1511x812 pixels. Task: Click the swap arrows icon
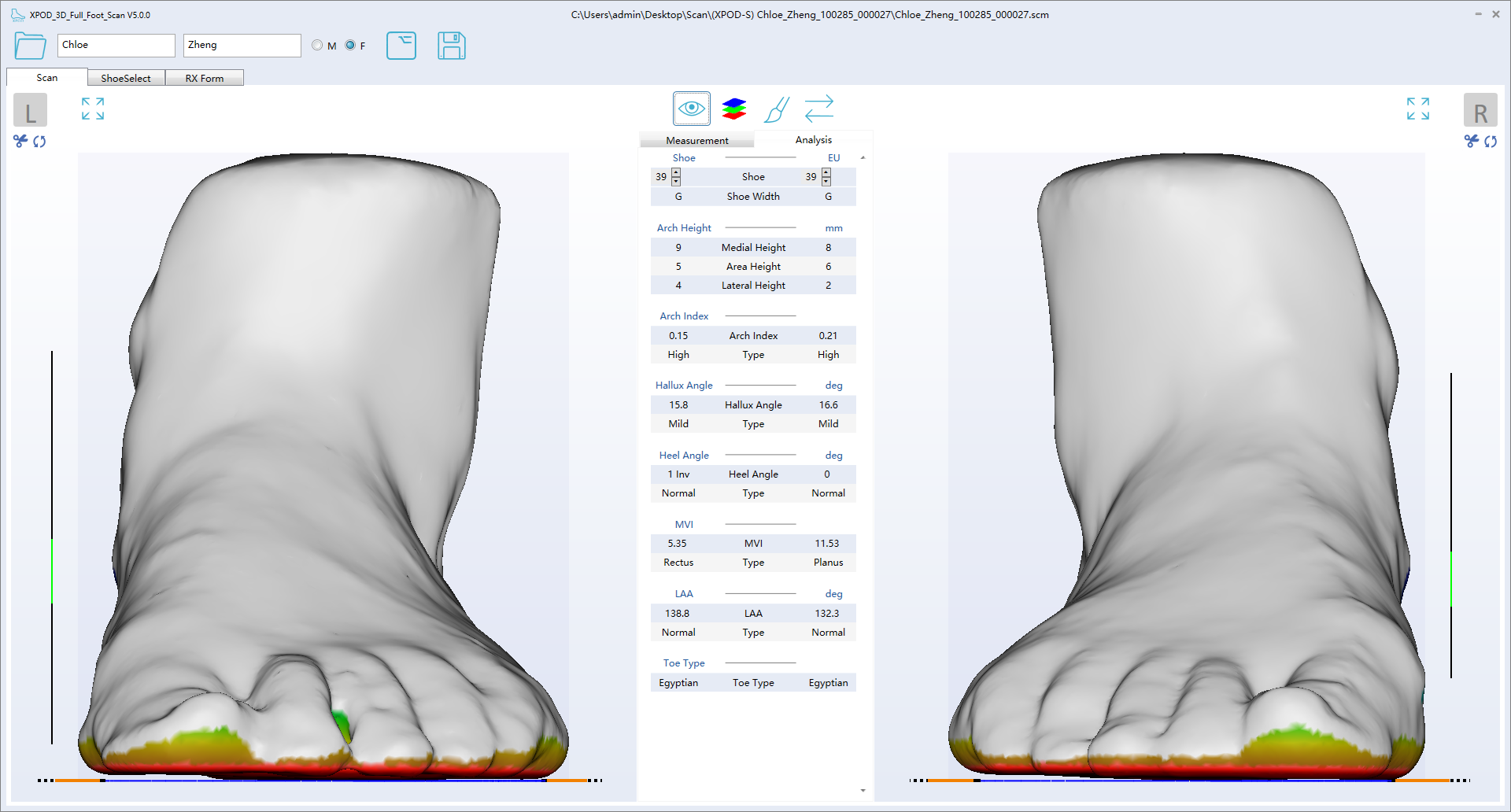pyautogui.click(x=818, y=108)
